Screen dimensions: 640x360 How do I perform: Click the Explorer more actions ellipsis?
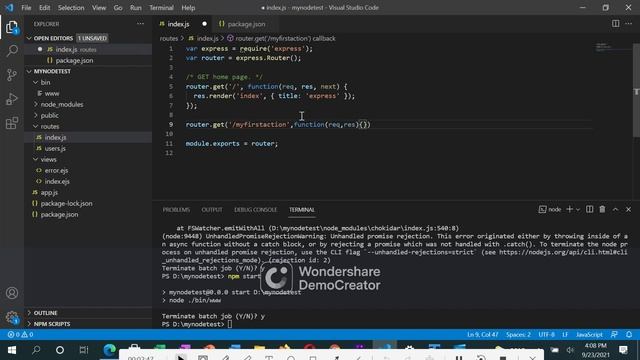140,24
